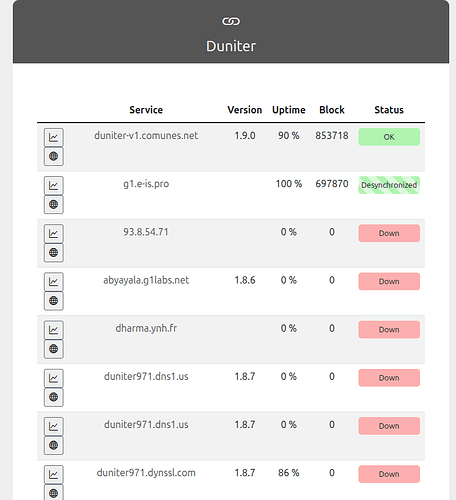Click globe icon for dharma.ynh.fr

(54, 349)
